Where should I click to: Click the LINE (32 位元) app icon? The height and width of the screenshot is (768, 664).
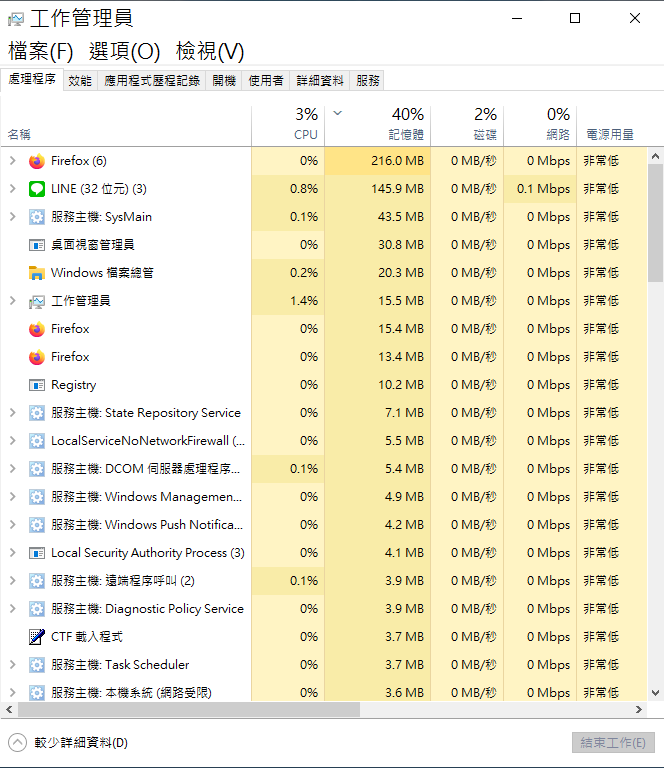point(37,189)
